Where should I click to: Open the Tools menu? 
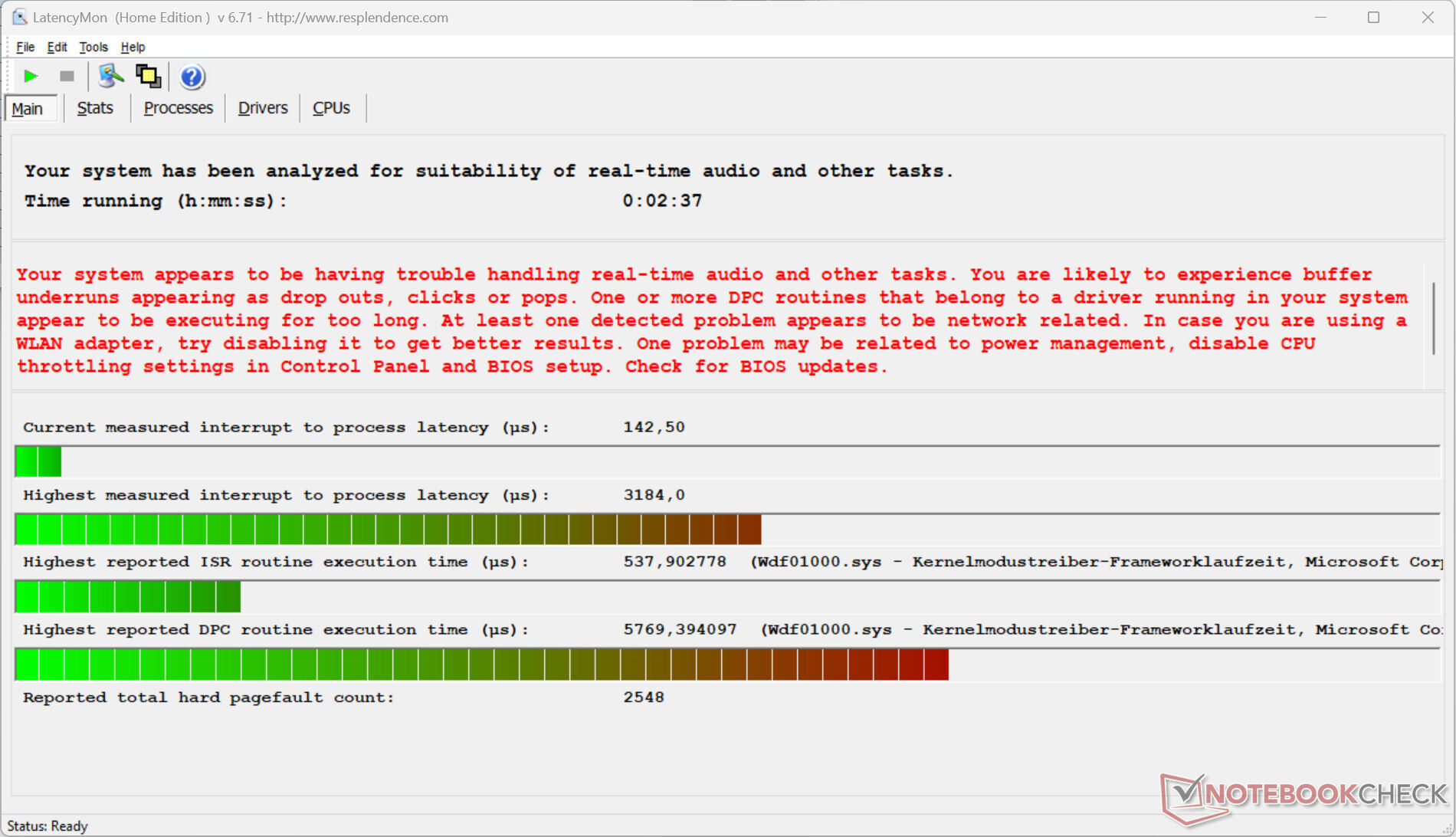[x=93, y=47]
